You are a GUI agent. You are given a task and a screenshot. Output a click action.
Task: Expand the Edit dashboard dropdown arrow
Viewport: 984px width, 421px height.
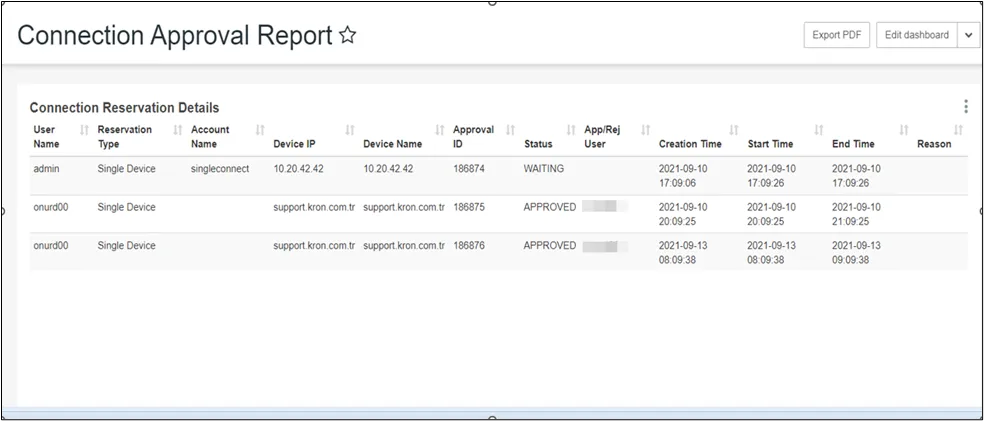pos(968,35)
